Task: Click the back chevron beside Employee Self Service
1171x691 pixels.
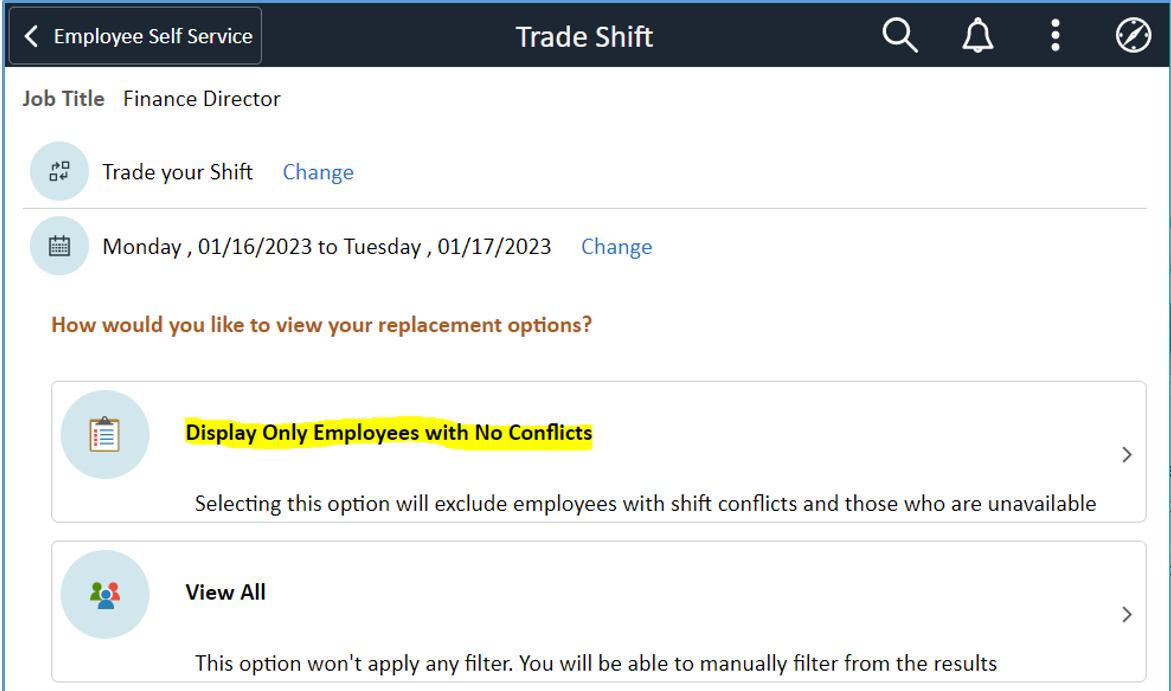Action: (31, 35)
